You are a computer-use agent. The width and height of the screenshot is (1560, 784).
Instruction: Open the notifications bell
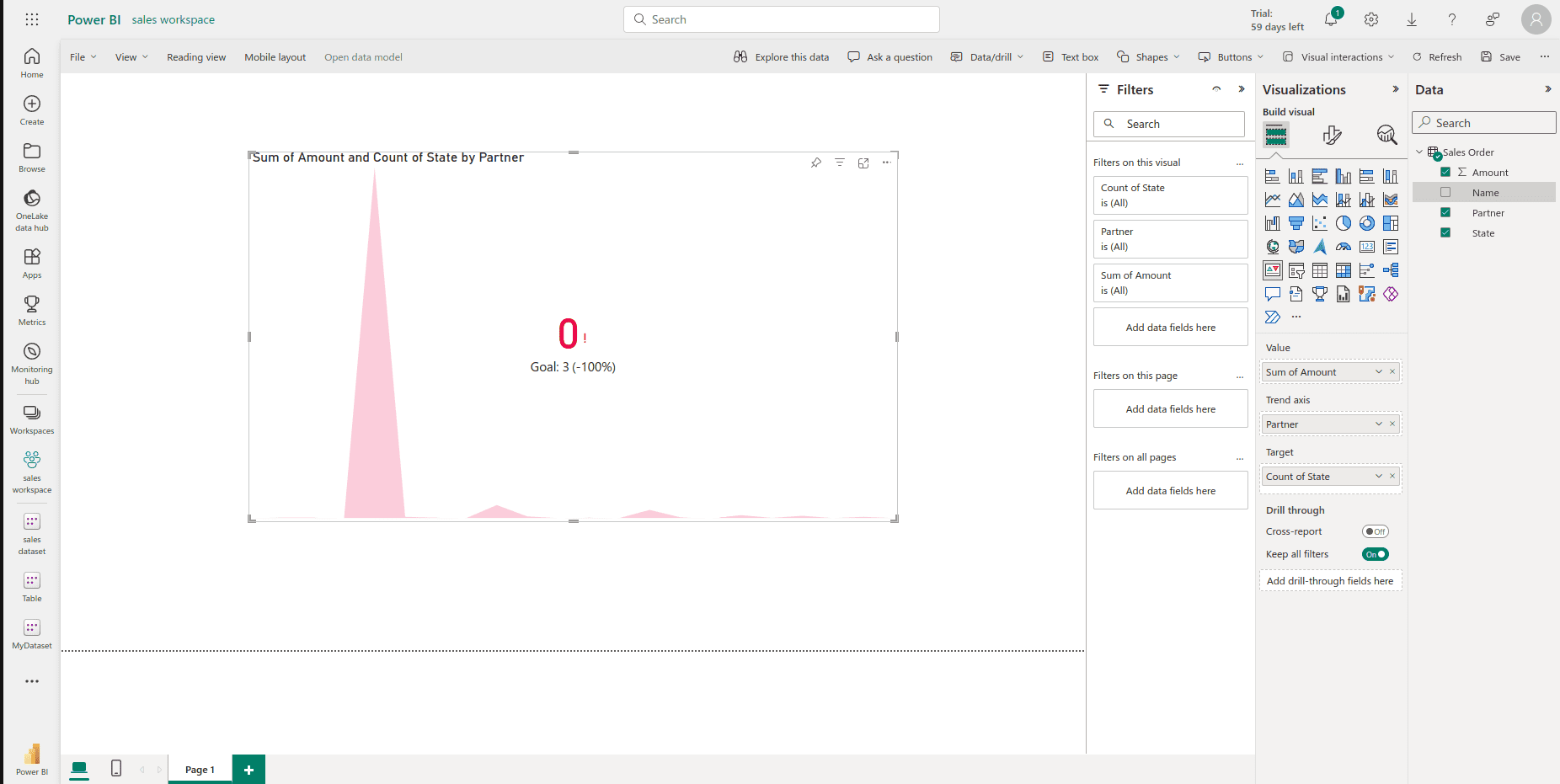click(x=1331, y=19)
